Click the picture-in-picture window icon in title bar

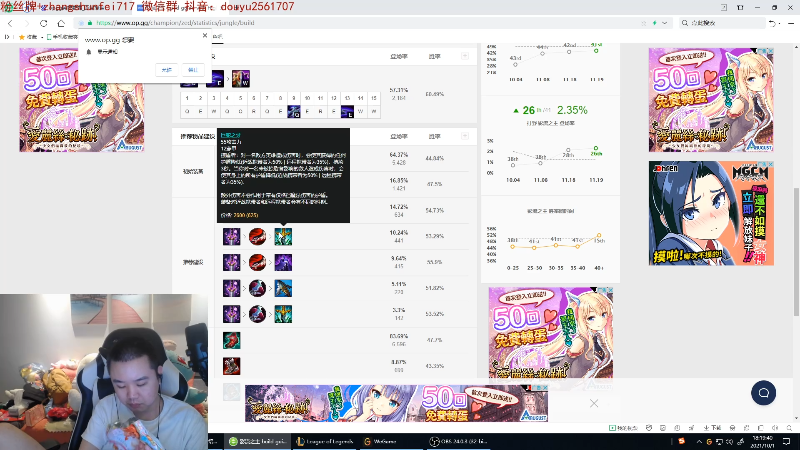pyautogui.click(x=724, y=8)
